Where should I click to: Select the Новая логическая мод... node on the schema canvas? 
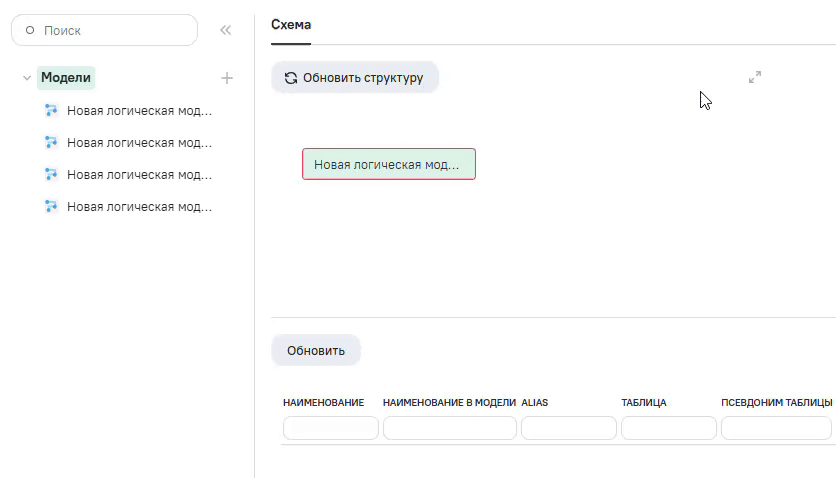click(389, 164)
